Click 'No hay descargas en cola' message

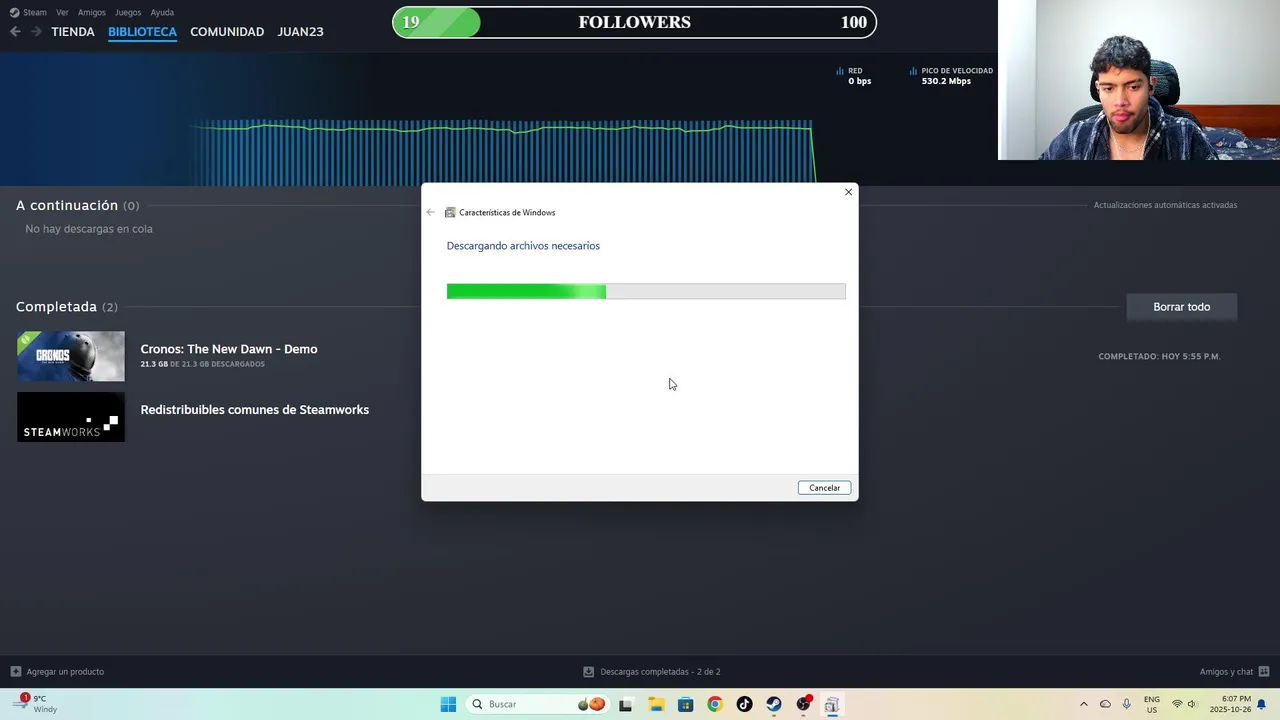tap(89, 229)
